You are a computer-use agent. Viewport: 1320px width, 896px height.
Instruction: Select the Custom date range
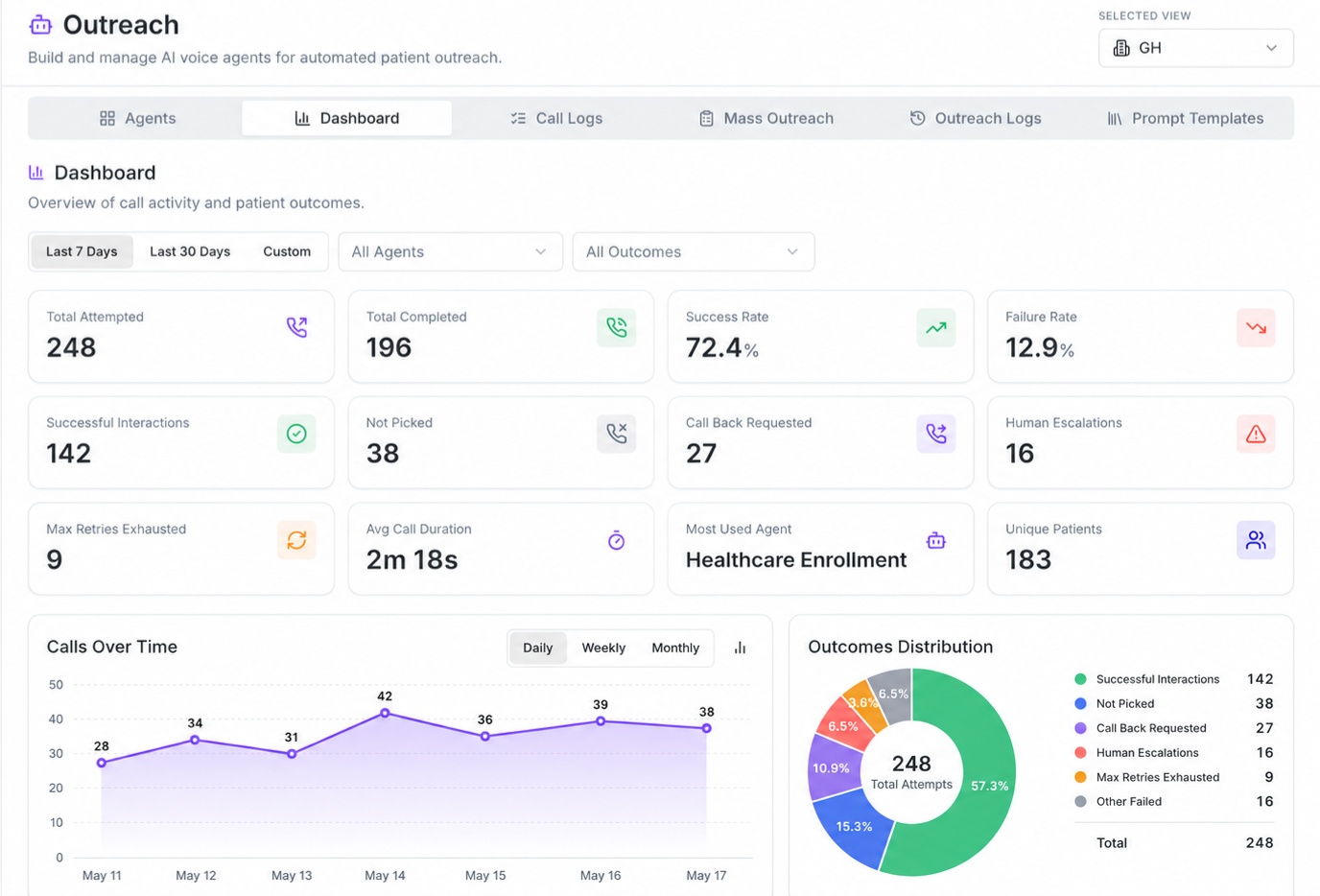(287, 251)
